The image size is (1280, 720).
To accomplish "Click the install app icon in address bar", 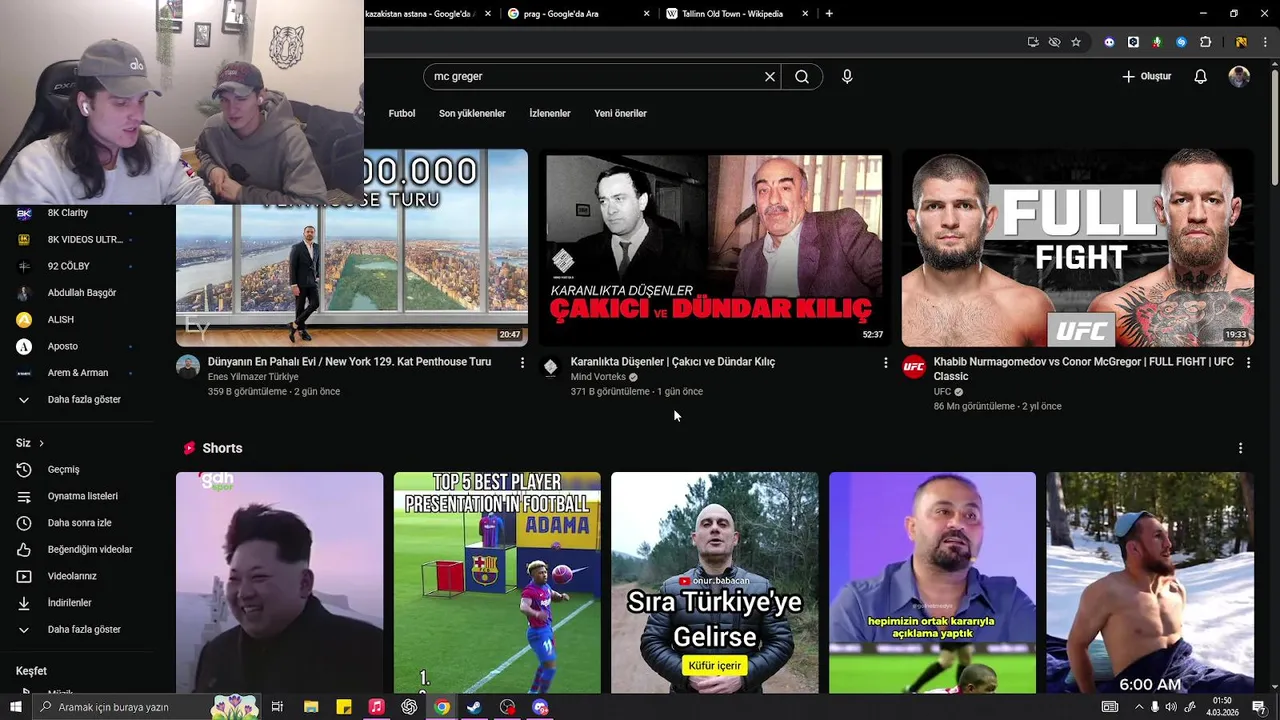I will (x=1033, y=42).
